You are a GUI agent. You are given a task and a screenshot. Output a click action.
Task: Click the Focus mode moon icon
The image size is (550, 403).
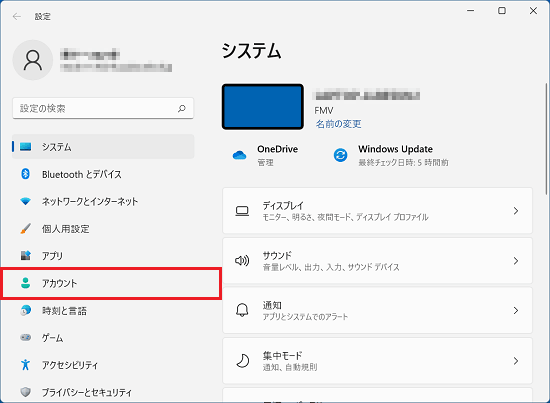[242, 361]
